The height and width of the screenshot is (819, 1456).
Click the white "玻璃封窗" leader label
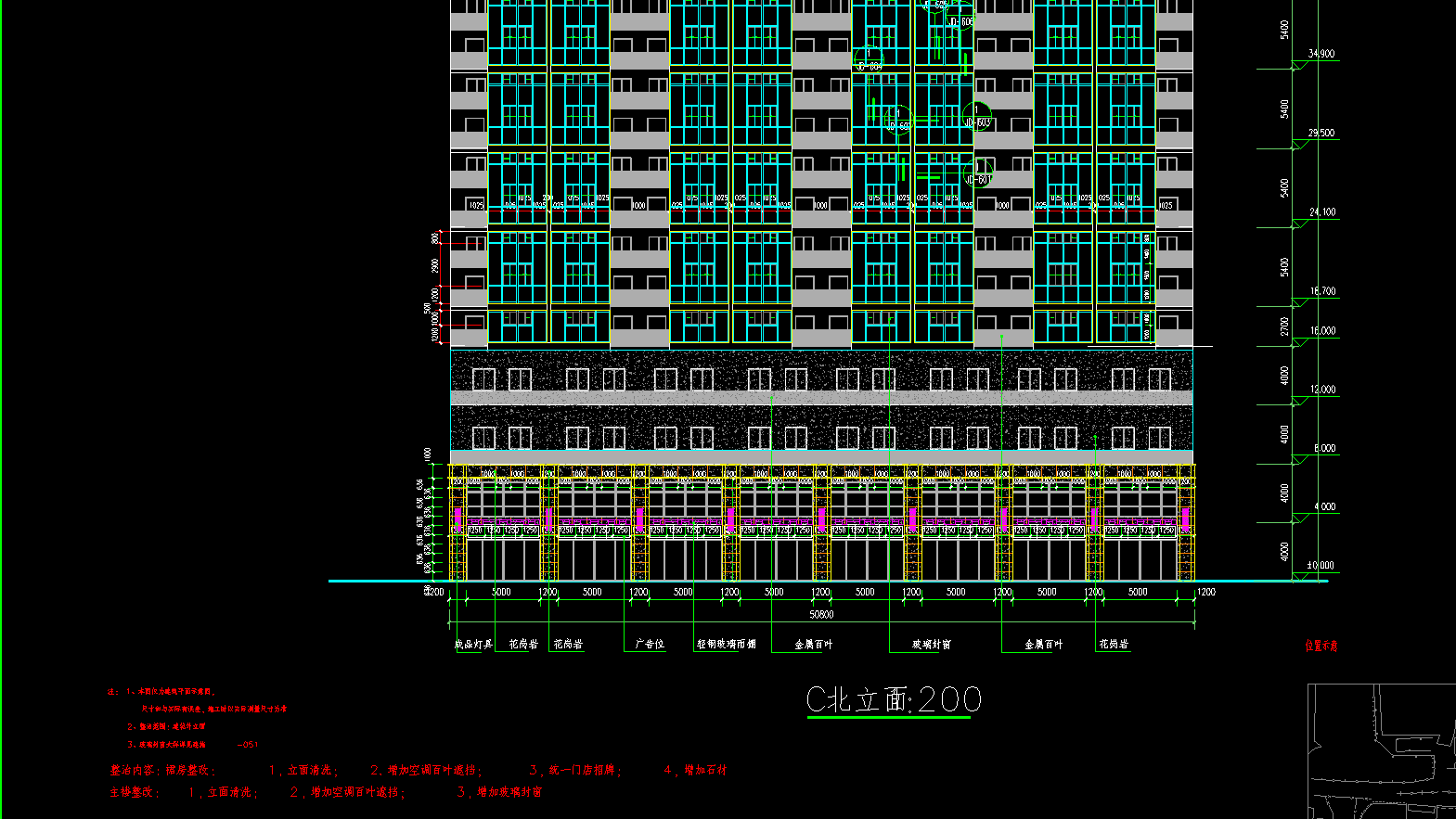click(x=932, y=644)
